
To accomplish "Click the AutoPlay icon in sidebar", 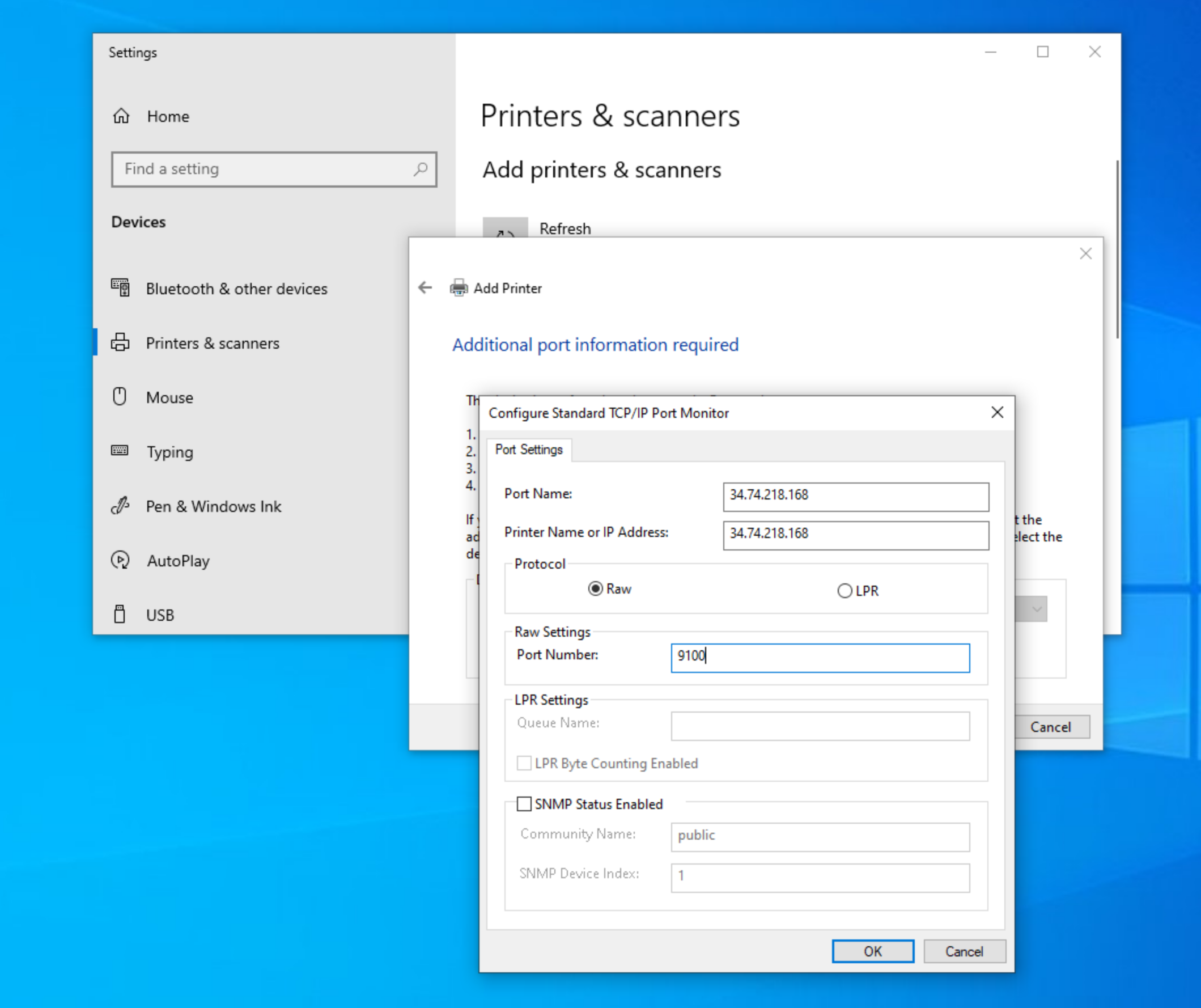I will pos(120,560).
